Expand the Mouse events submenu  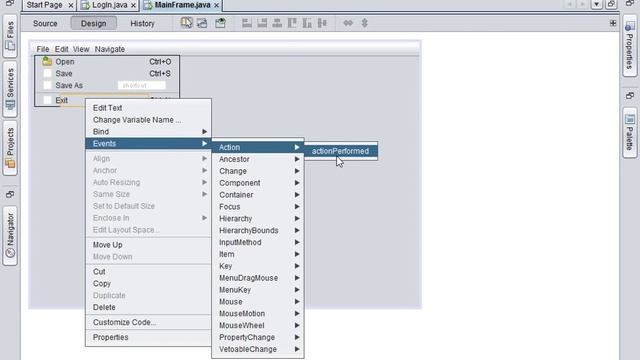[258, 302]
